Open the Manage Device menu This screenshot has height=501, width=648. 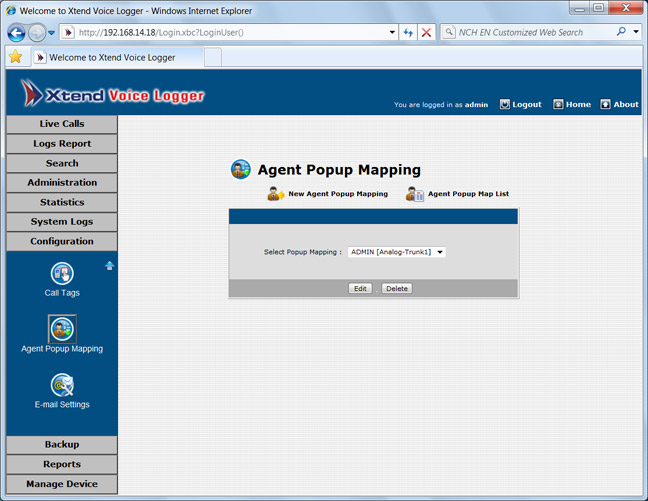point(62,484)
